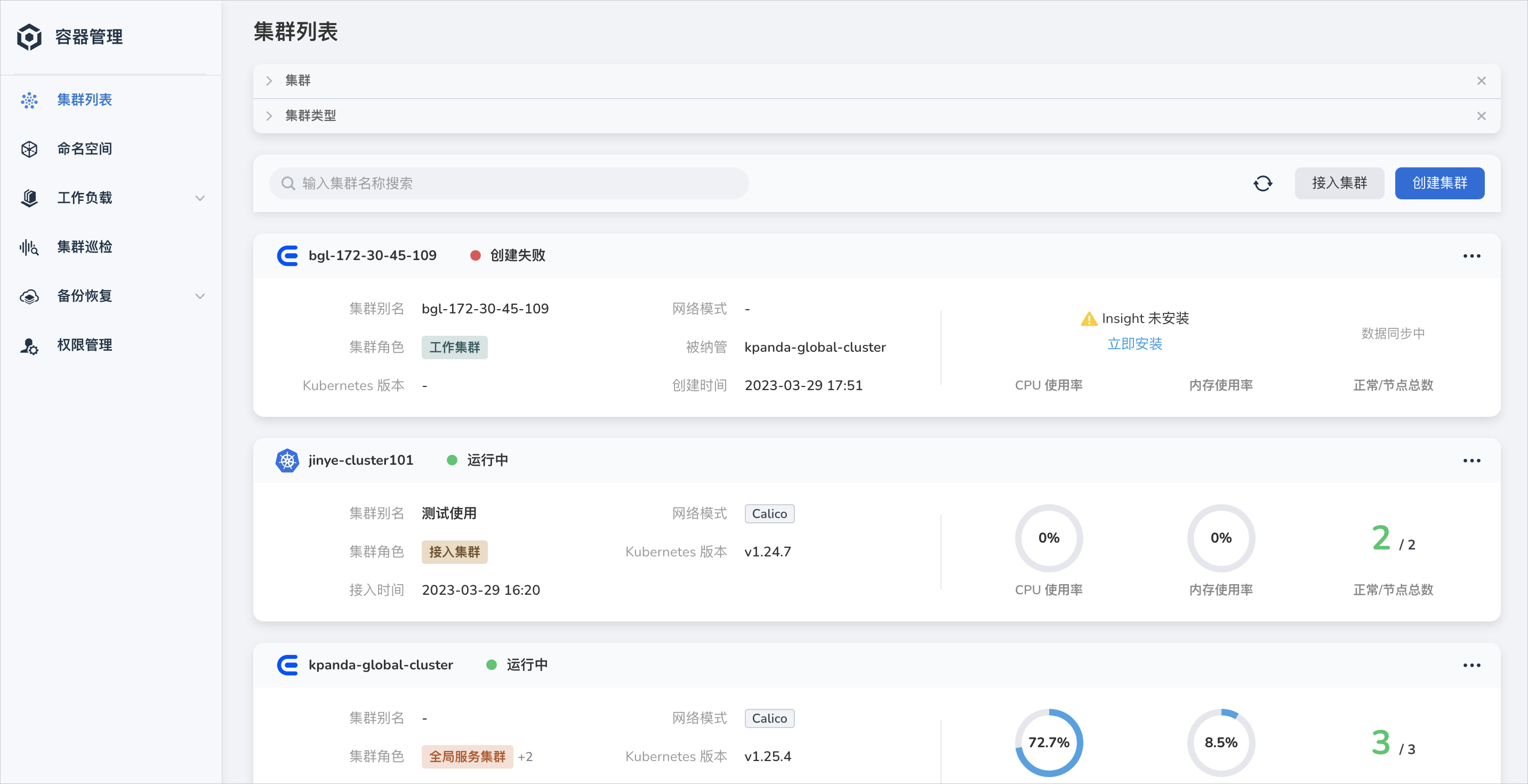Viewport: 1528px width, 784px height.
Task: Click the red 创建失败 status dot
Action: tap(475, 256)
